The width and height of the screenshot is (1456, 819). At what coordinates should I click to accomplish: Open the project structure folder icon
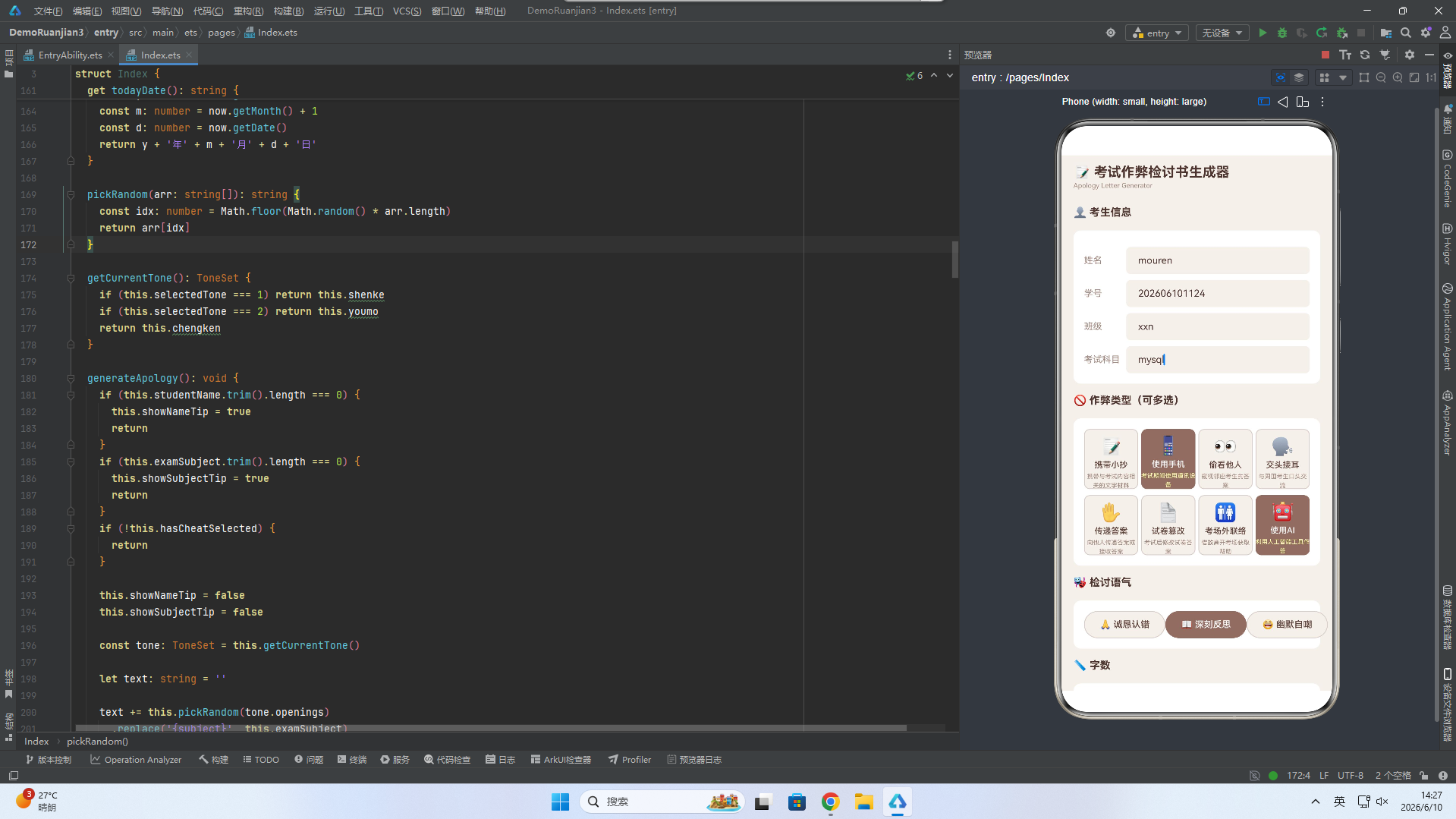pos(1386,33)
